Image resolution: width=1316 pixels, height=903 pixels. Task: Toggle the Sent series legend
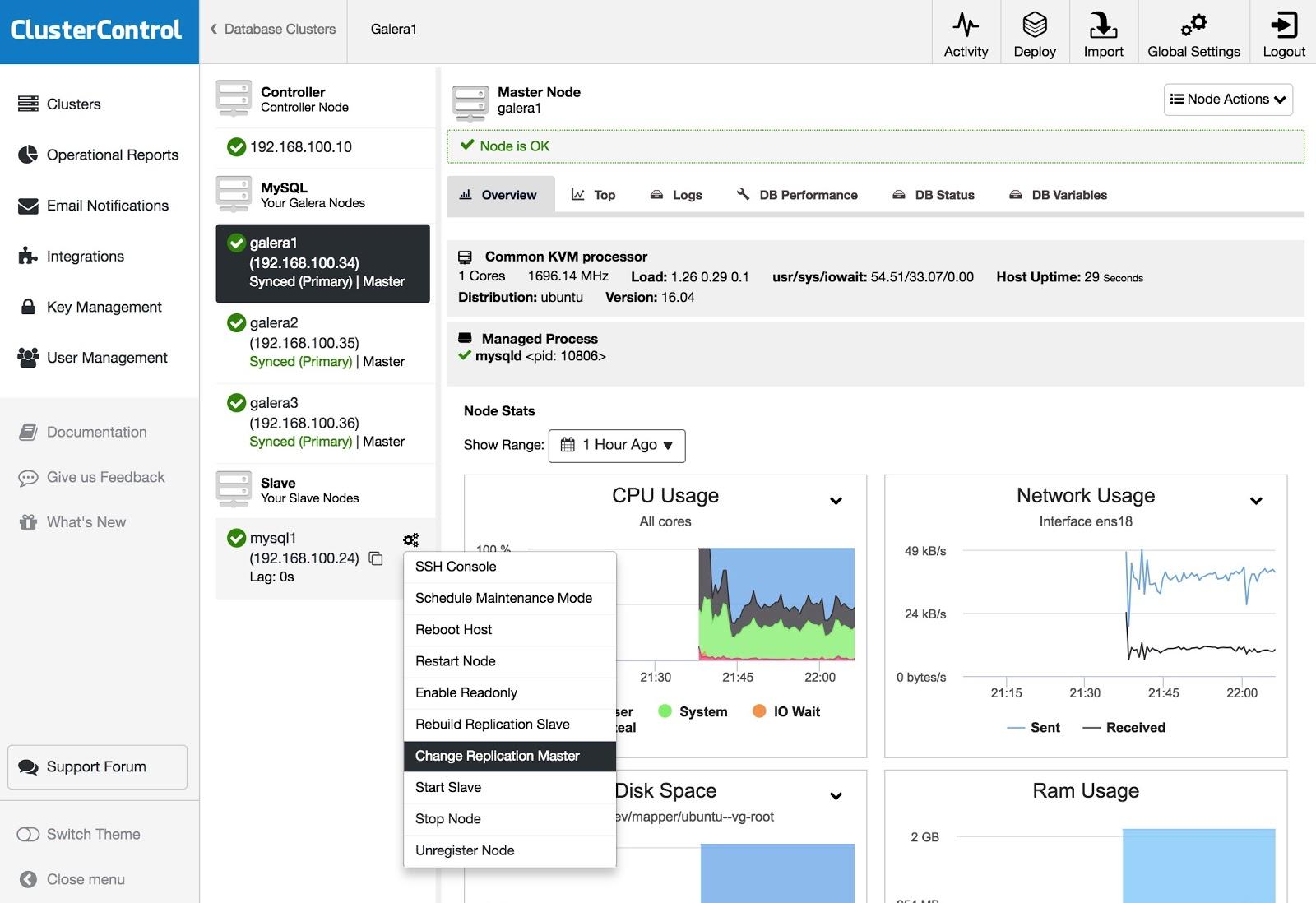click(1034, 728)
